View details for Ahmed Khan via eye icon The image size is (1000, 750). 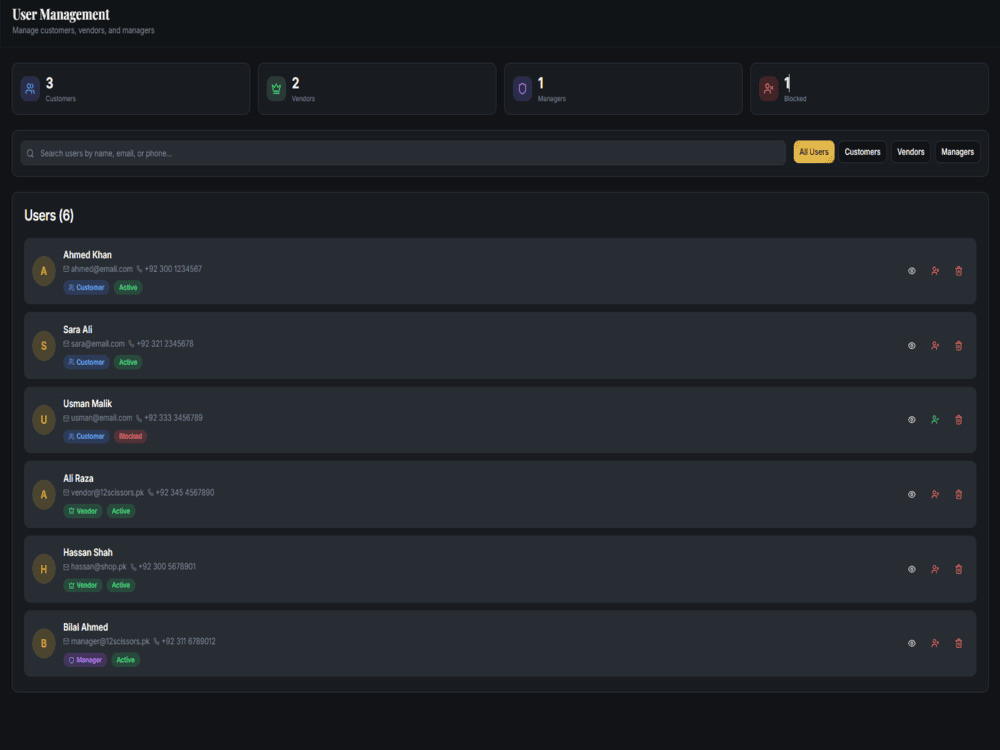click(x=911, y=271)
